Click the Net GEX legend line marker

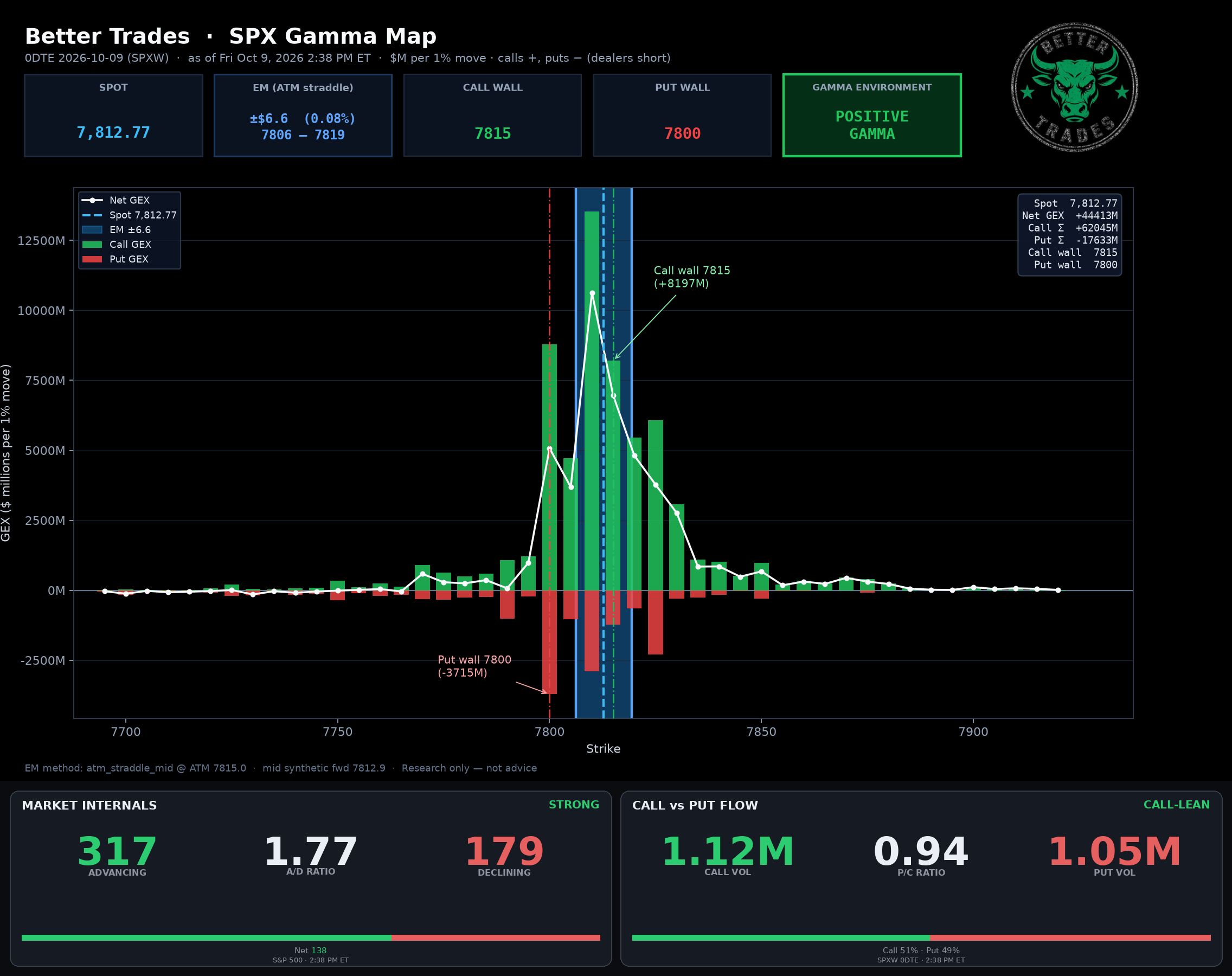point(92,200)
